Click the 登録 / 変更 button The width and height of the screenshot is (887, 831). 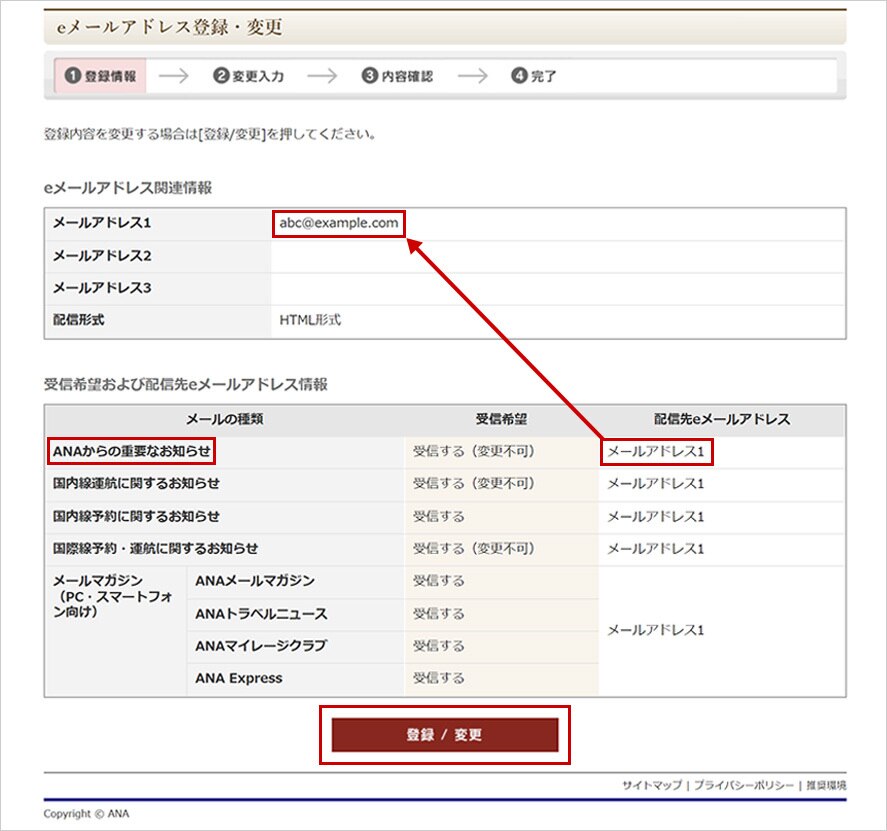tap(445, 735)
